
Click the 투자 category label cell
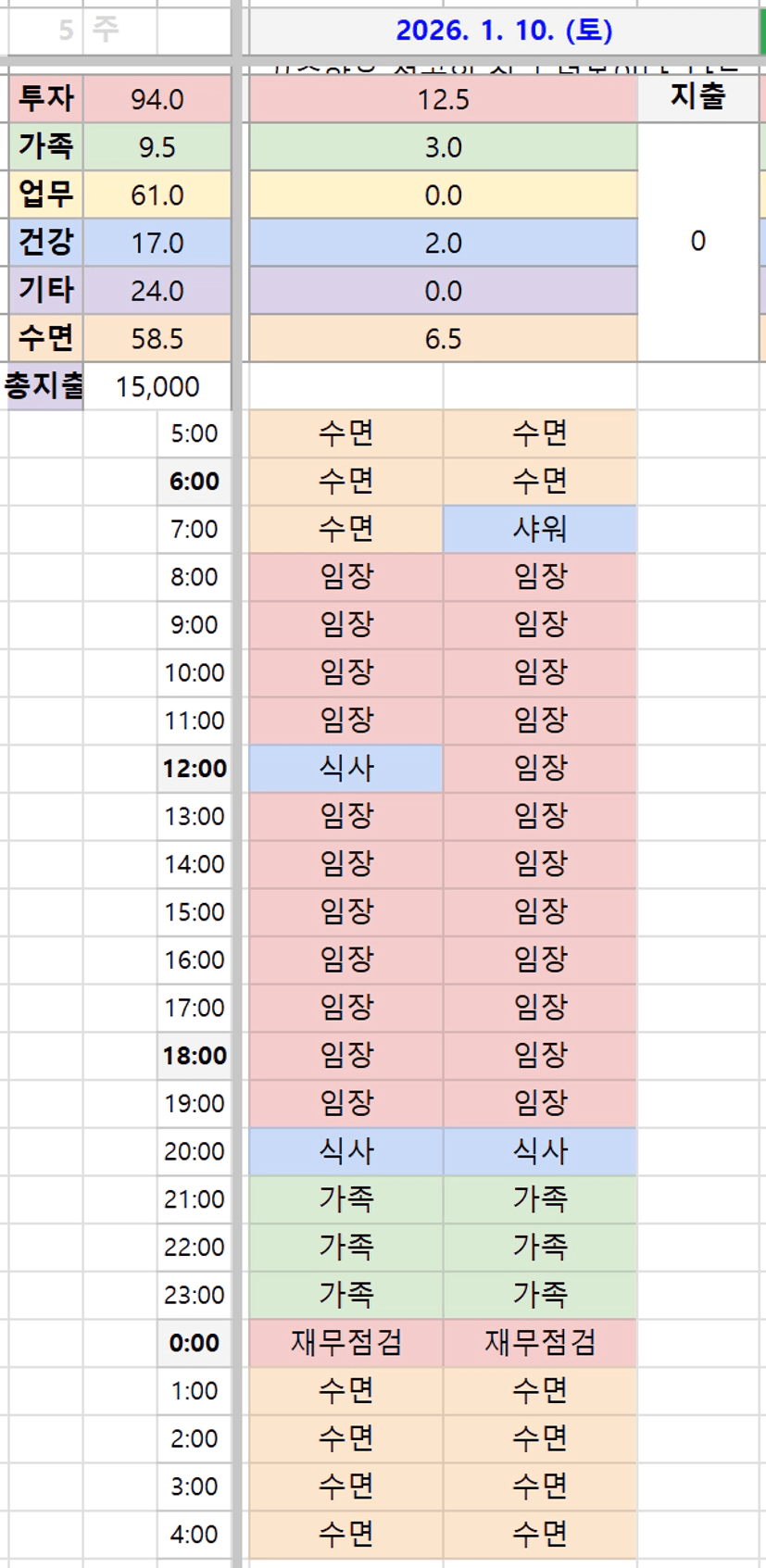pyautogui.click(x=46, y=99)
